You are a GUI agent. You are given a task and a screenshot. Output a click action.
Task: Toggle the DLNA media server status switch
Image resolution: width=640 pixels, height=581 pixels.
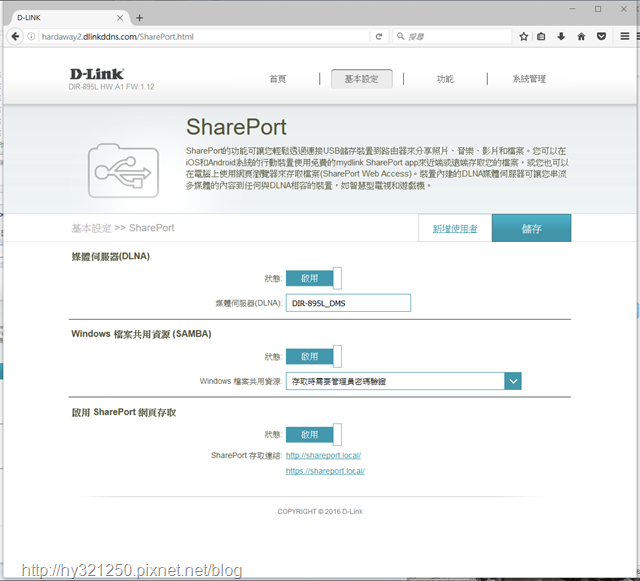(x=313, y=278)
